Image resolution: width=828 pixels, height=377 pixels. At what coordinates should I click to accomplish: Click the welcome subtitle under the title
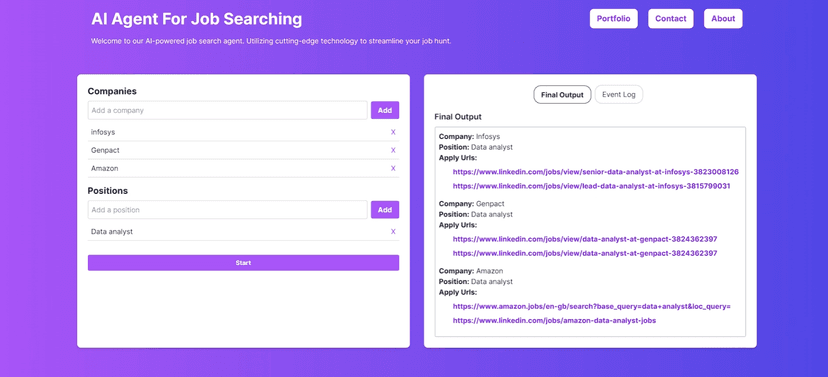(271, 41)
